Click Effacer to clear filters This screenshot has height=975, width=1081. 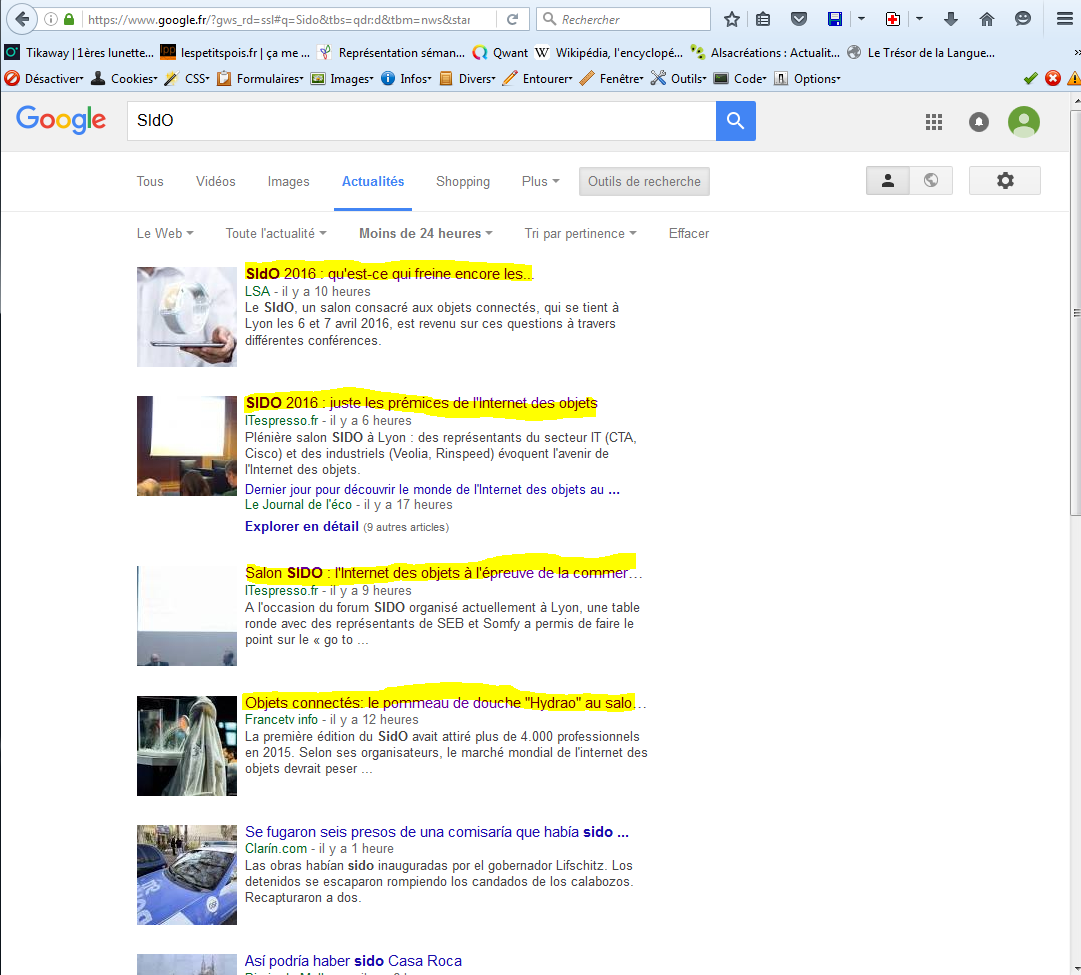pos(688,234)
